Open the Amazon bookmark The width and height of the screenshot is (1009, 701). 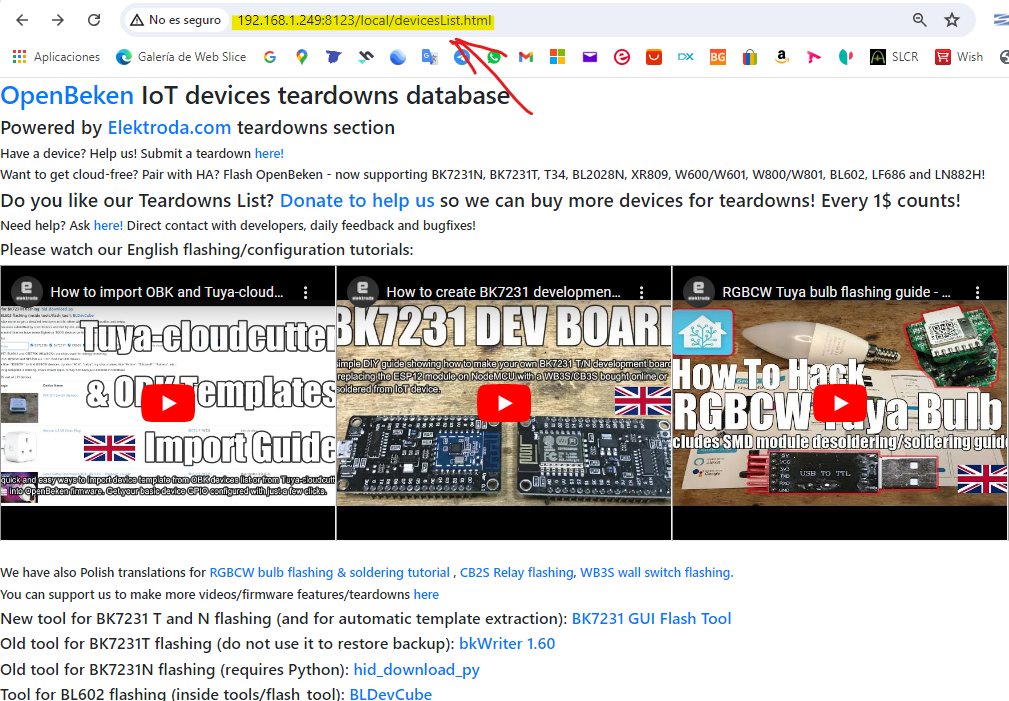[781, 57]
